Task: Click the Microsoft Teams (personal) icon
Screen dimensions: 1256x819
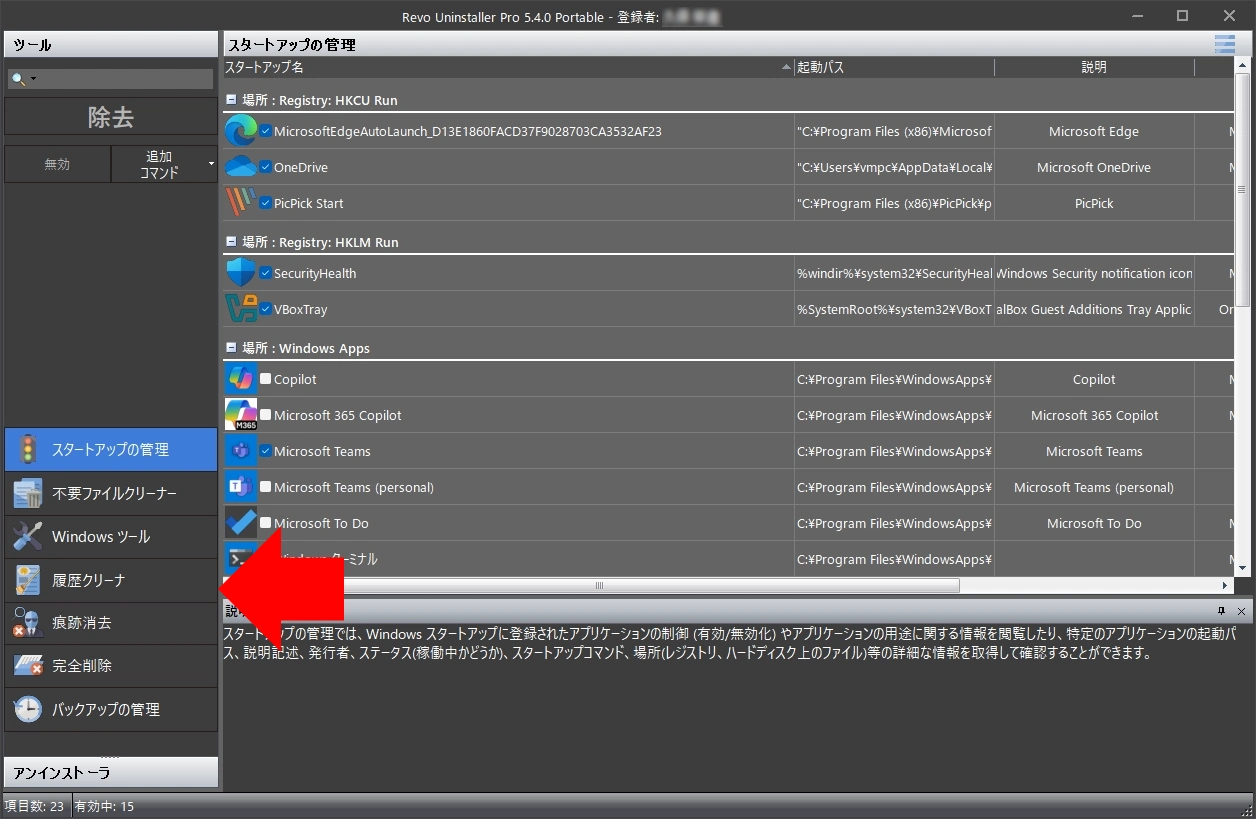Action: 241,487
